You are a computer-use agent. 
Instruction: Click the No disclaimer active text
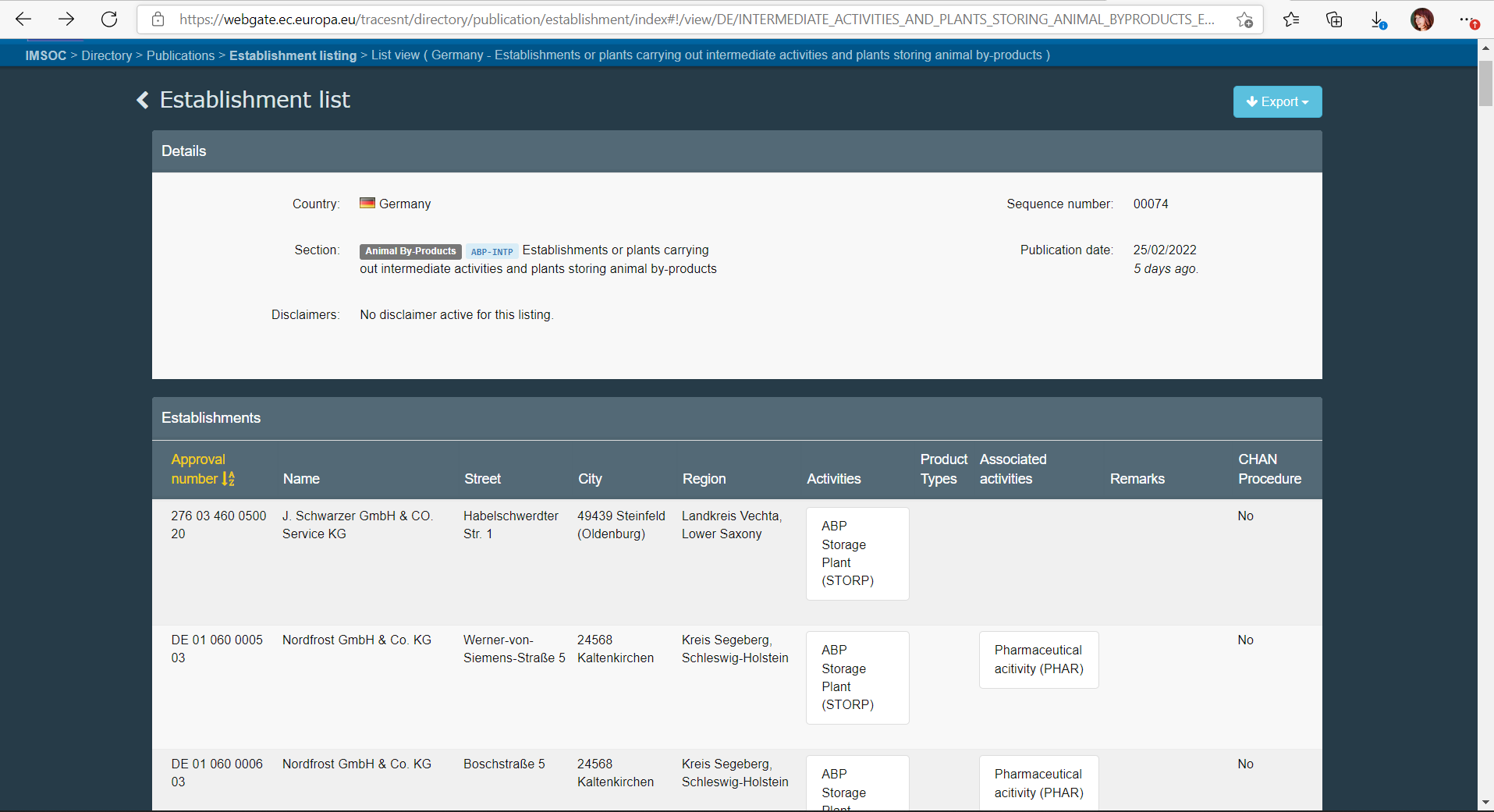coord(456,314)
